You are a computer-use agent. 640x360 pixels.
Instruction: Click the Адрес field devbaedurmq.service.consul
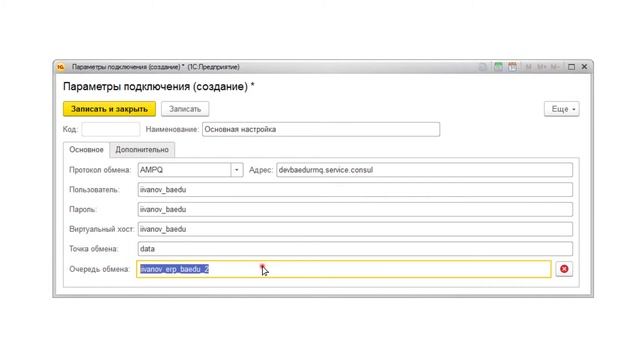424,170
